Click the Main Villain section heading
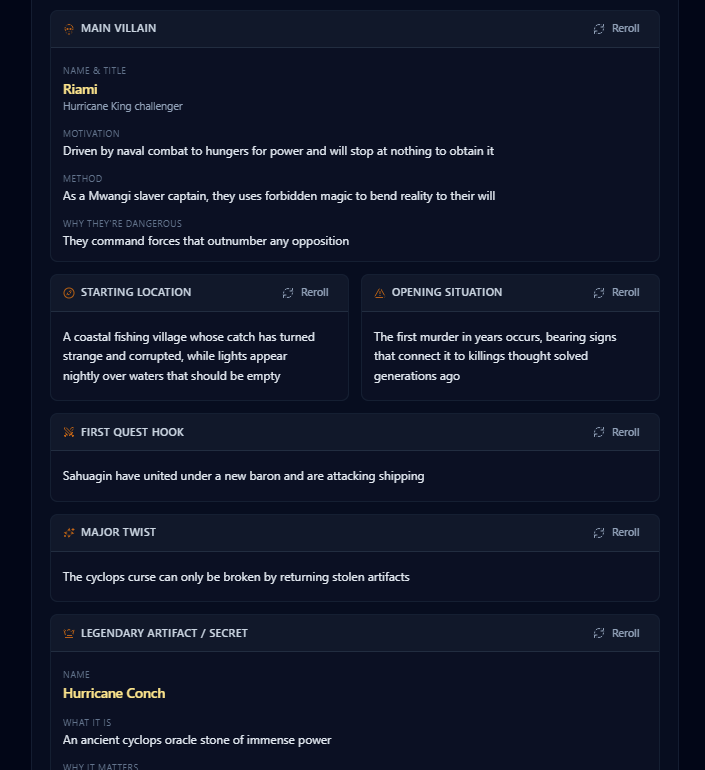The width and height of the screenshot is (705, 770). (118, 29)
